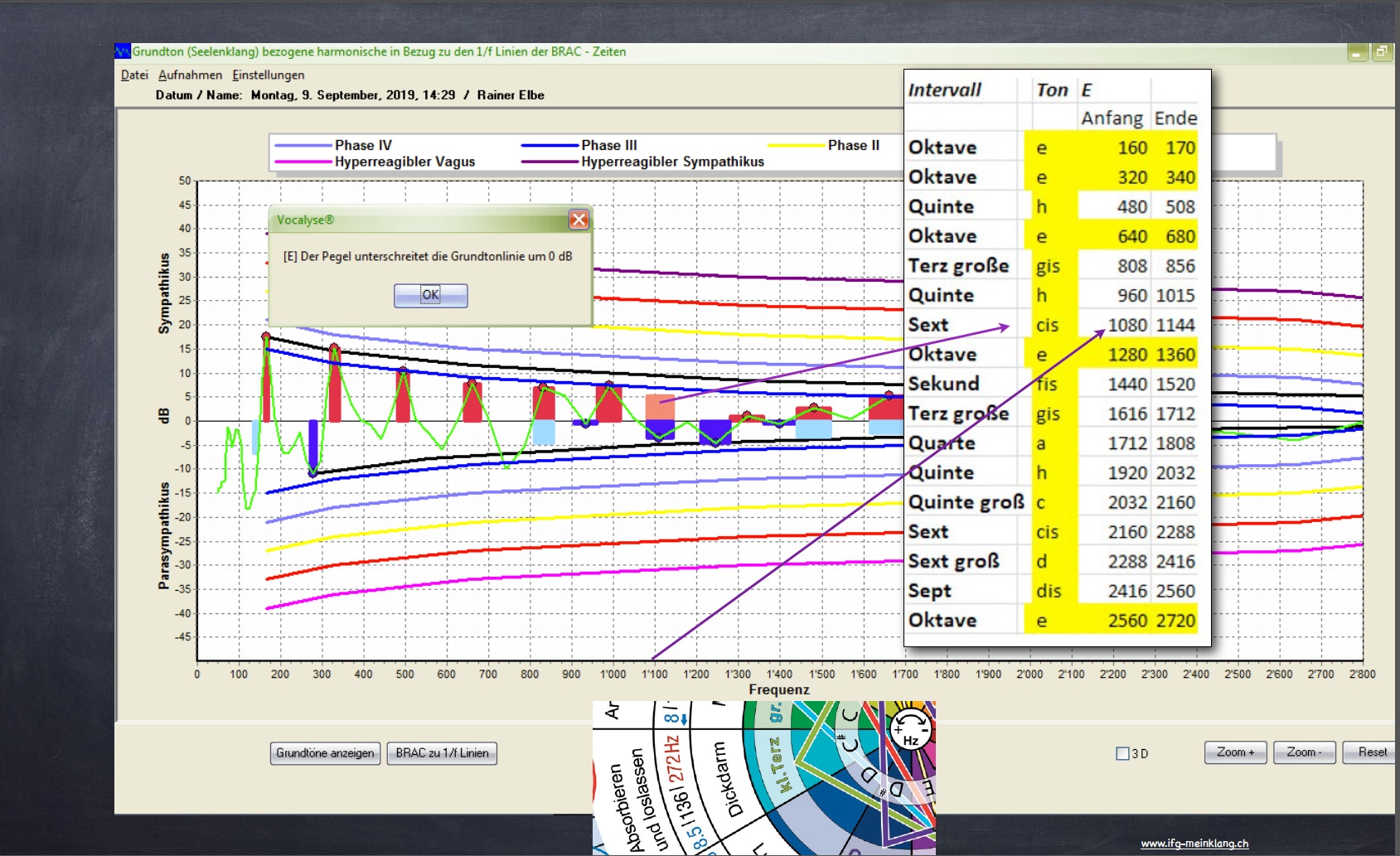Open the Einstellungen menu

[268, 75]
